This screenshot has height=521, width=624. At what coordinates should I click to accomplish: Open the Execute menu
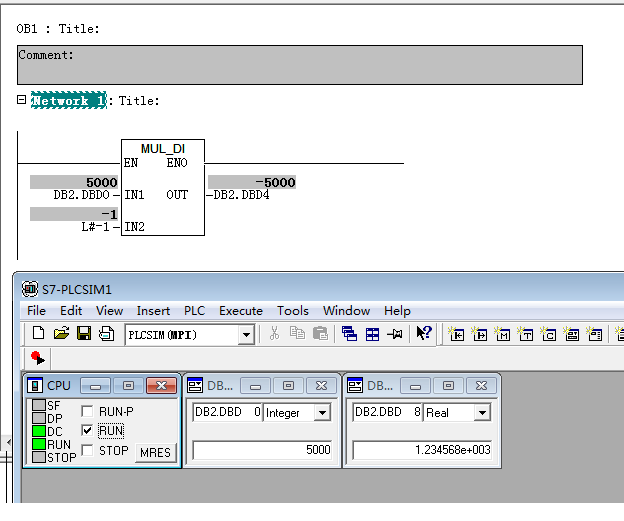point(240,310)
